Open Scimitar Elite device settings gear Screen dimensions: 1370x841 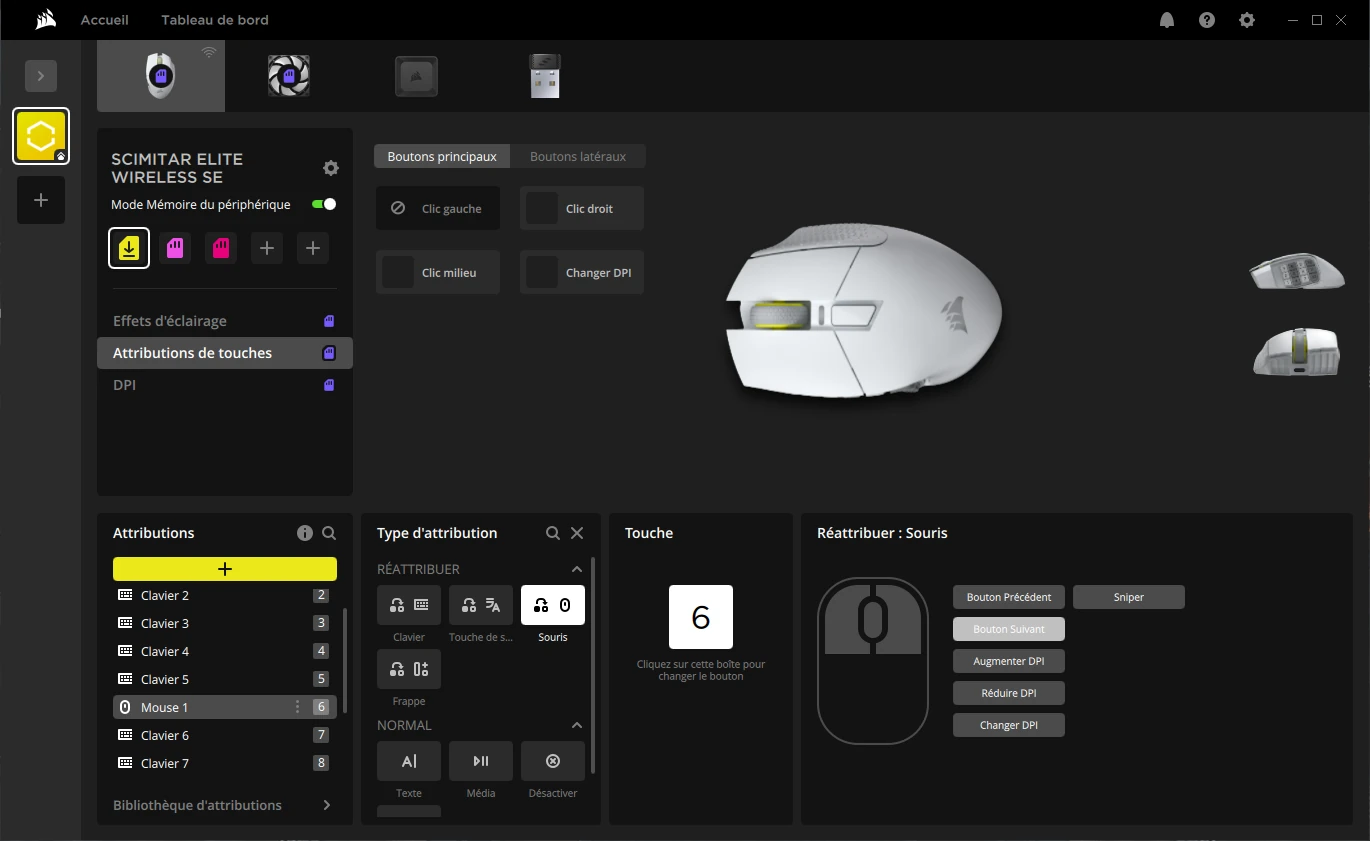coord(331,168)
